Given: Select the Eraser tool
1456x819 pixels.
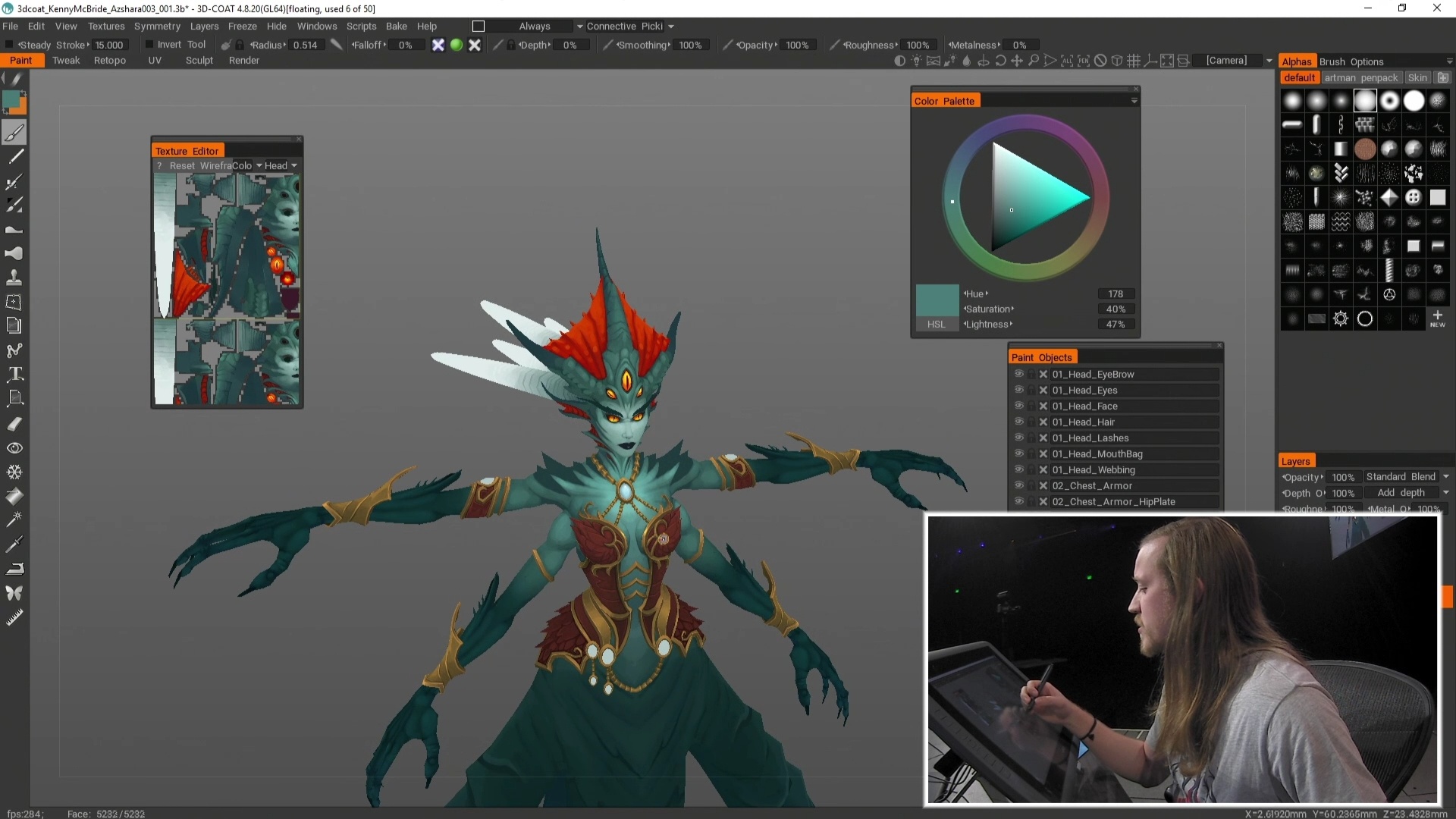Looking at the screenshot, I should coord(14,423).
